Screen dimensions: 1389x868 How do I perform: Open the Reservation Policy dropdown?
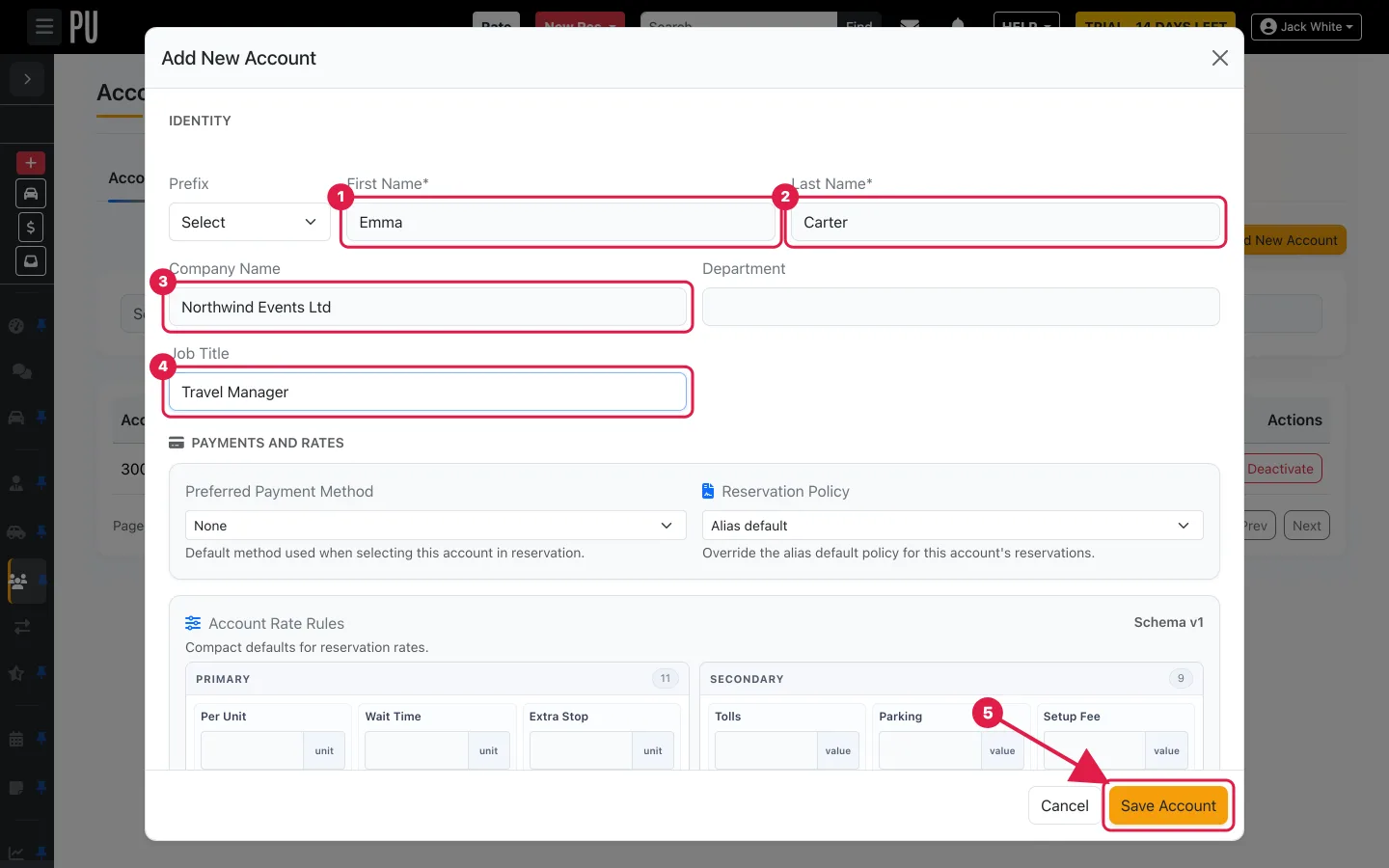953,526
